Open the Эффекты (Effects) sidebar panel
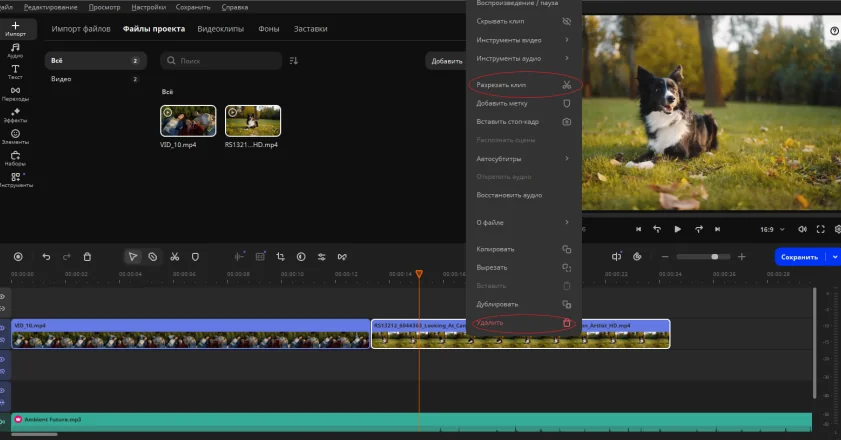841x440 pixels. coord(15,114)
